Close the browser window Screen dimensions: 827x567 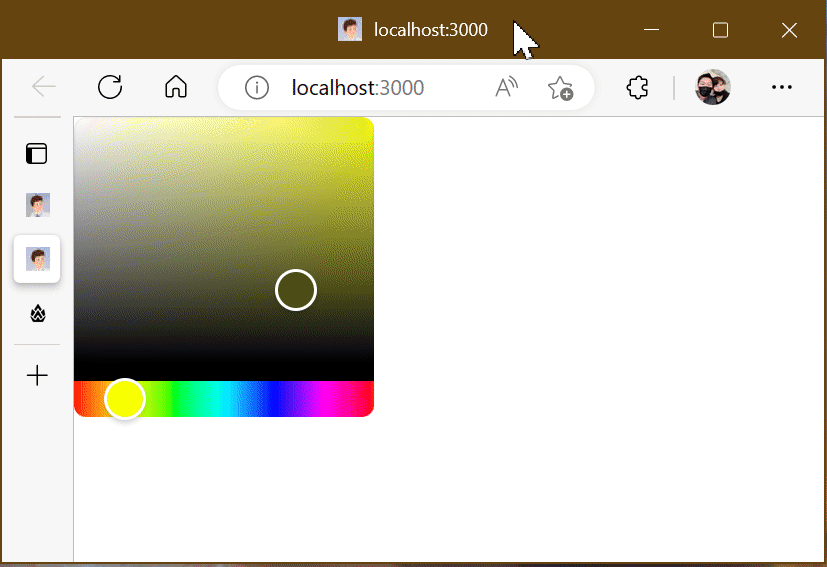[x=789, y=30]
